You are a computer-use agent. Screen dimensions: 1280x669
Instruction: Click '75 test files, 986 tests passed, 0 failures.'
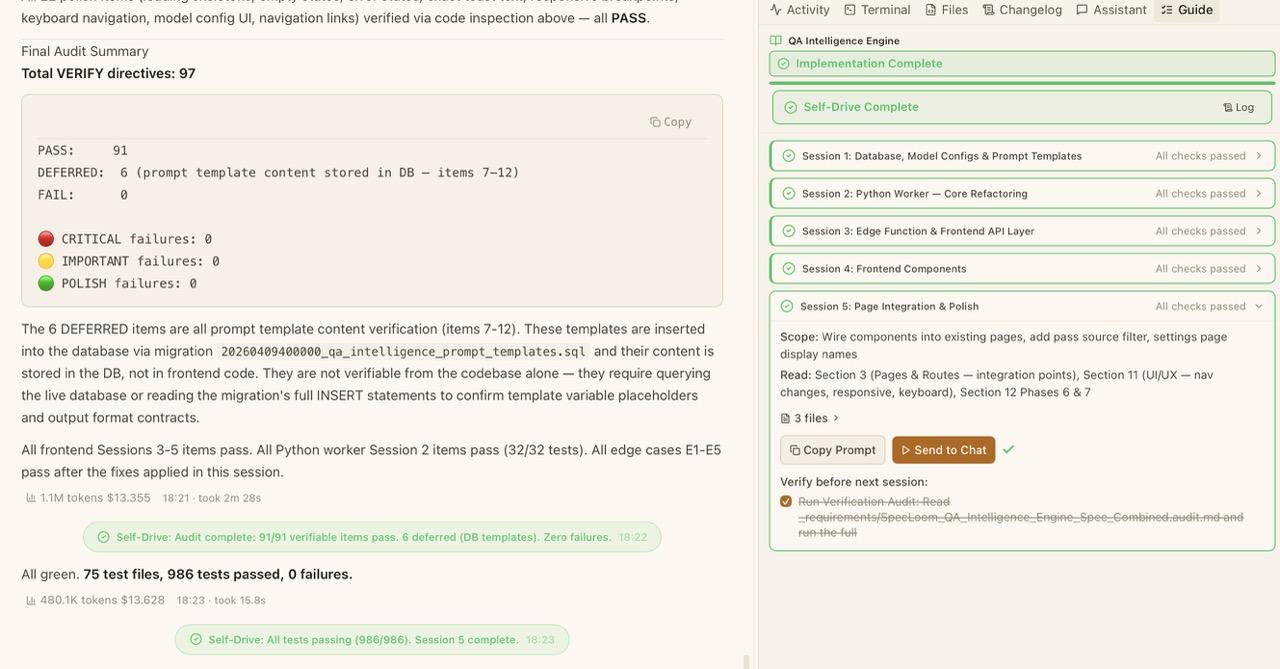pyautogui.click(x=218, y=575)
